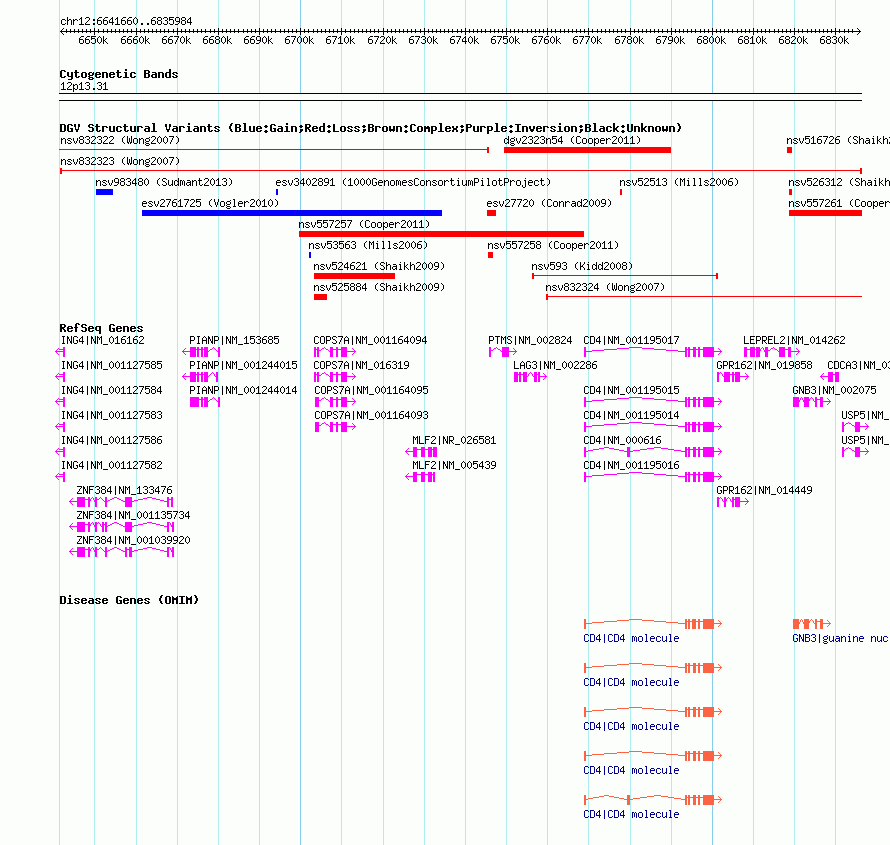Select the PTMS|NM_002824 gene glyph
890x845 pixels.
point(503,352)
